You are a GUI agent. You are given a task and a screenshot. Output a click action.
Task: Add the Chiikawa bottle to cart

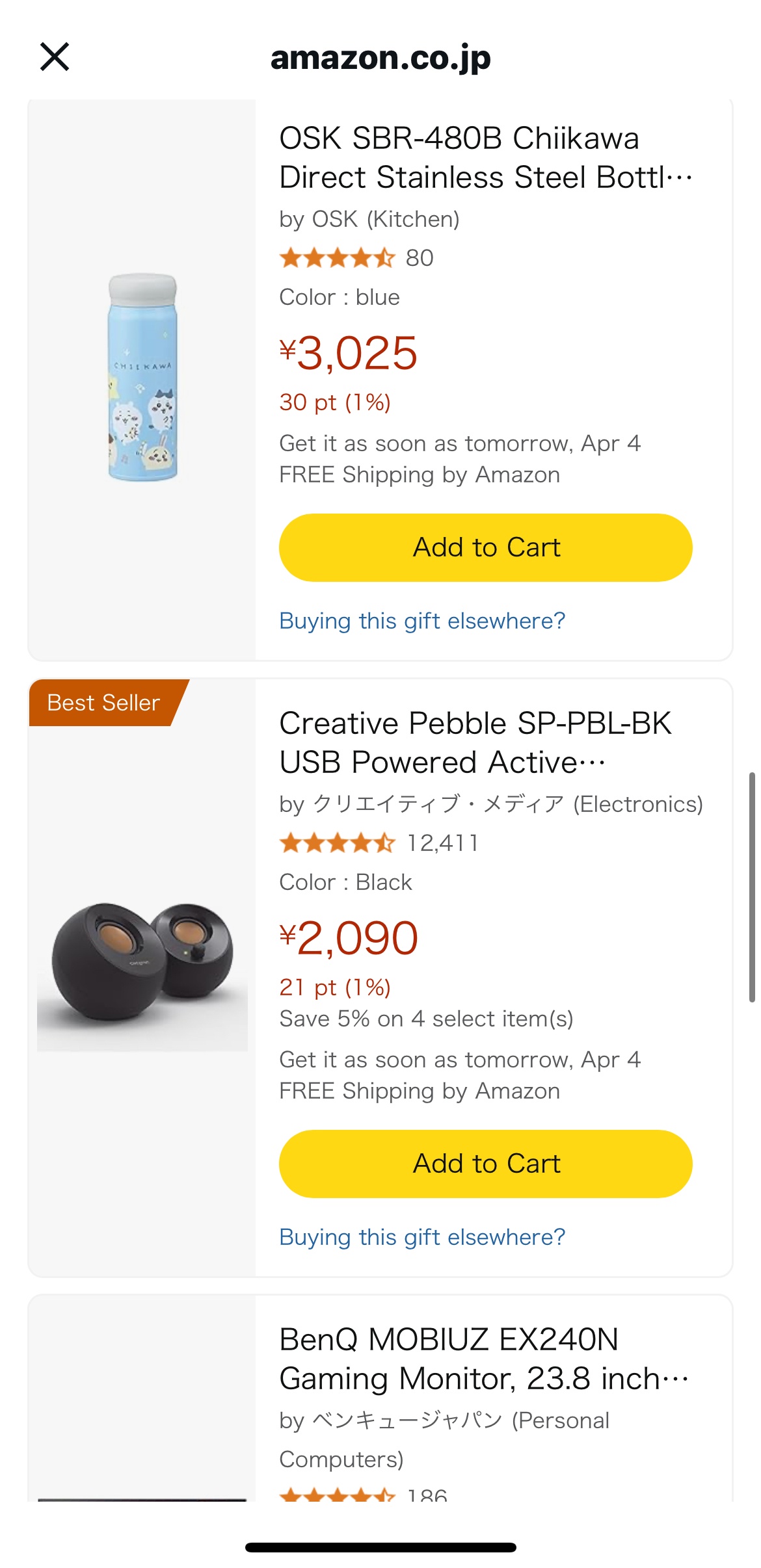[485, 547]
